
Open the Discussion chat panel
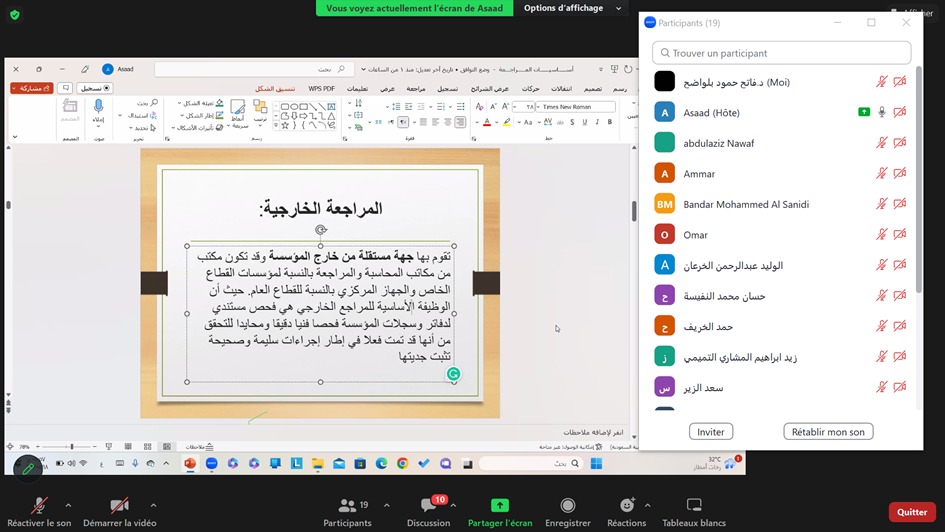click(x=428, y=506)
